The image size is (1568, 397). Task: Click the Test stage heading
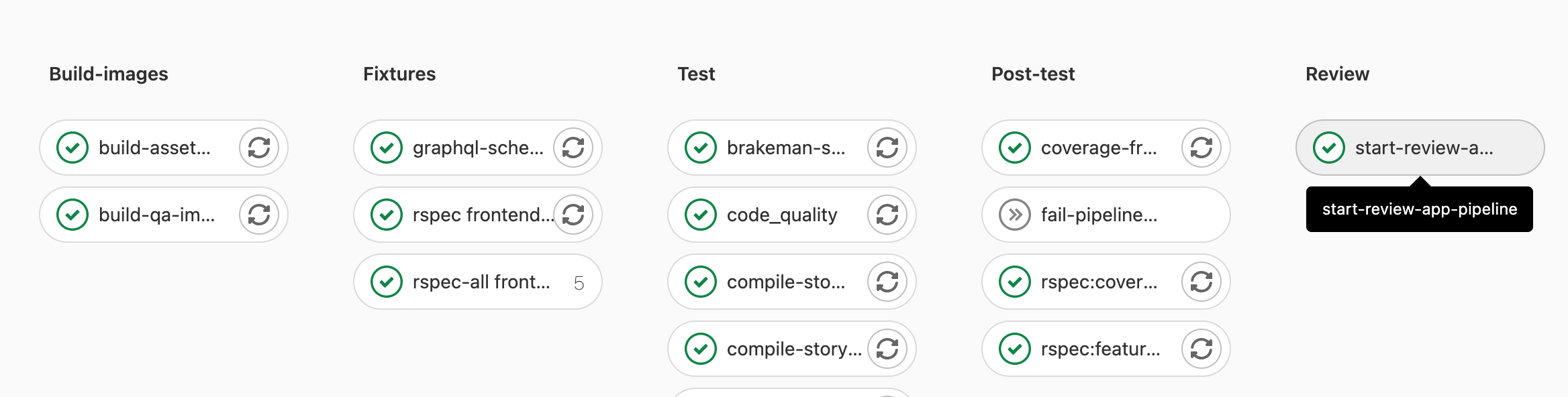(x=696, y=74)
